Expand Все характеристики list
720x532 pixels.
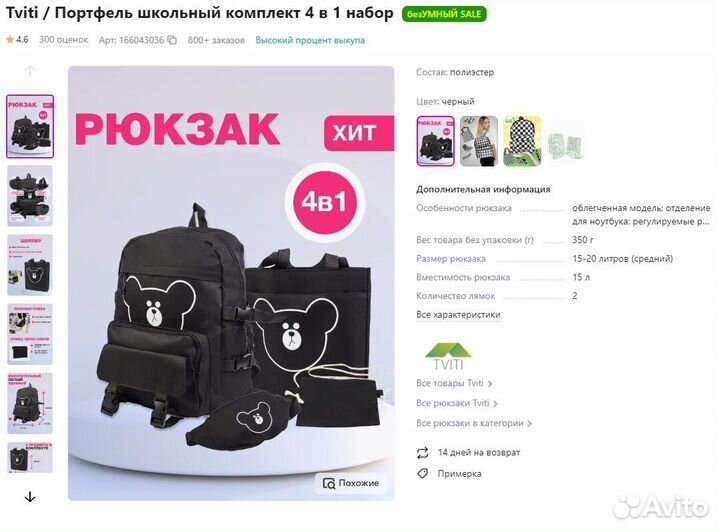(458, 314)
